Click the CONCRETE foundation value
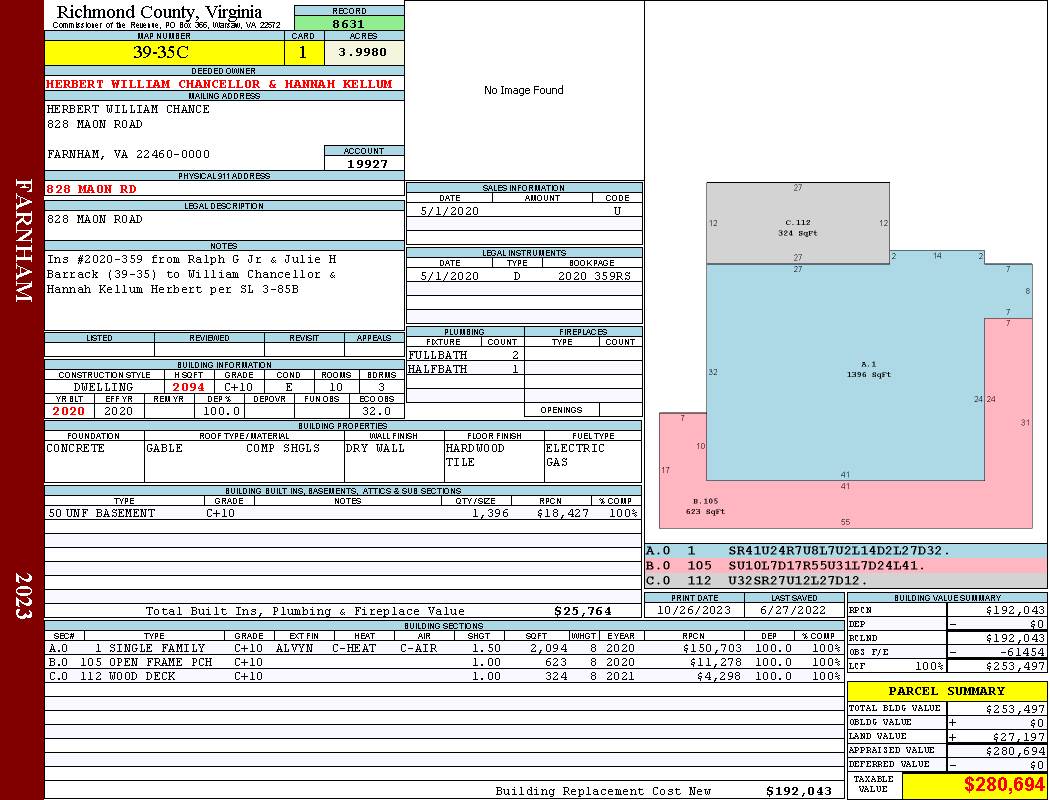Image resolution: width=1050 pixels, height=800 pixels. click(x=75, y=448)
